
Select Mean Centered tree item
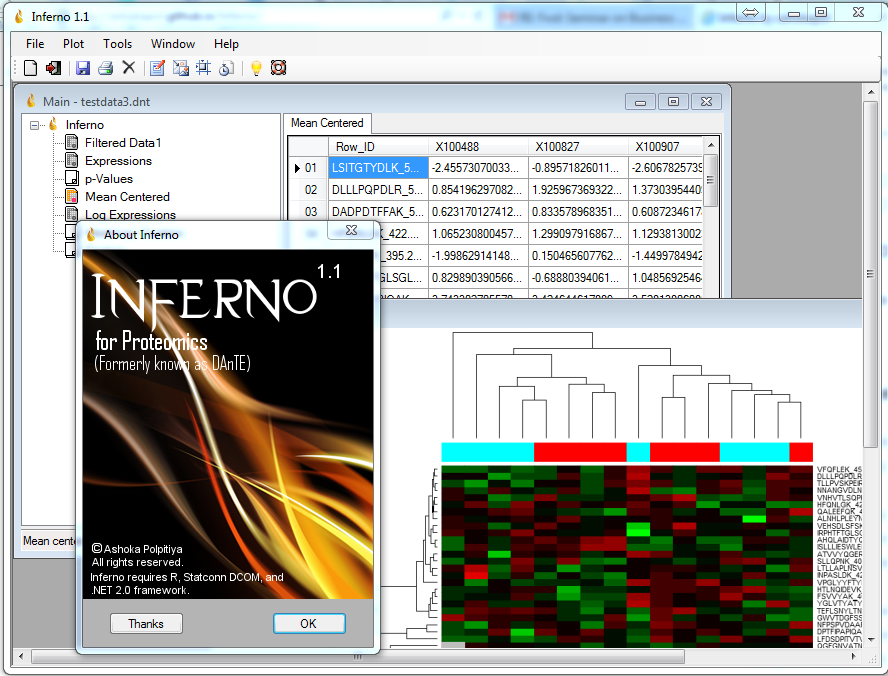click(x=127, y=196)
